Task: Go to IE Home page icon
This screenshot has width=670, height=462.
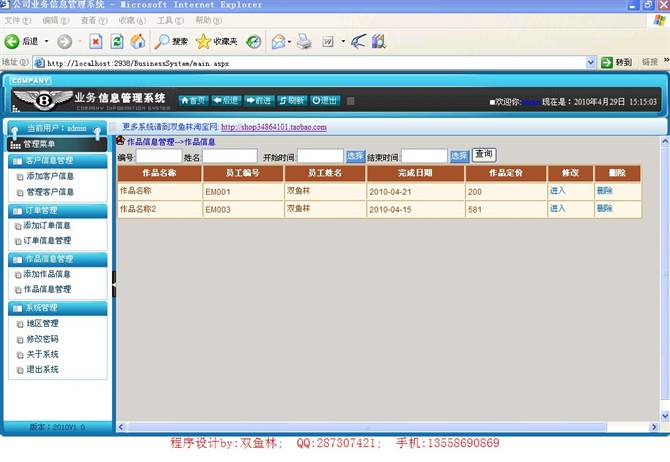Action: (138, 41)
